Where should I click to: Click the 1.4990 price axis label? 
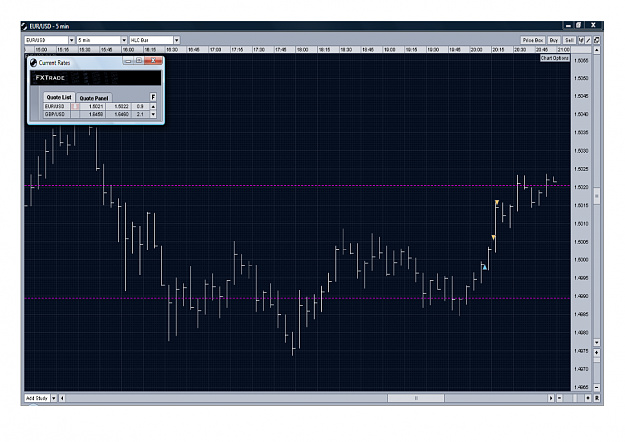[x=581, y=296]
